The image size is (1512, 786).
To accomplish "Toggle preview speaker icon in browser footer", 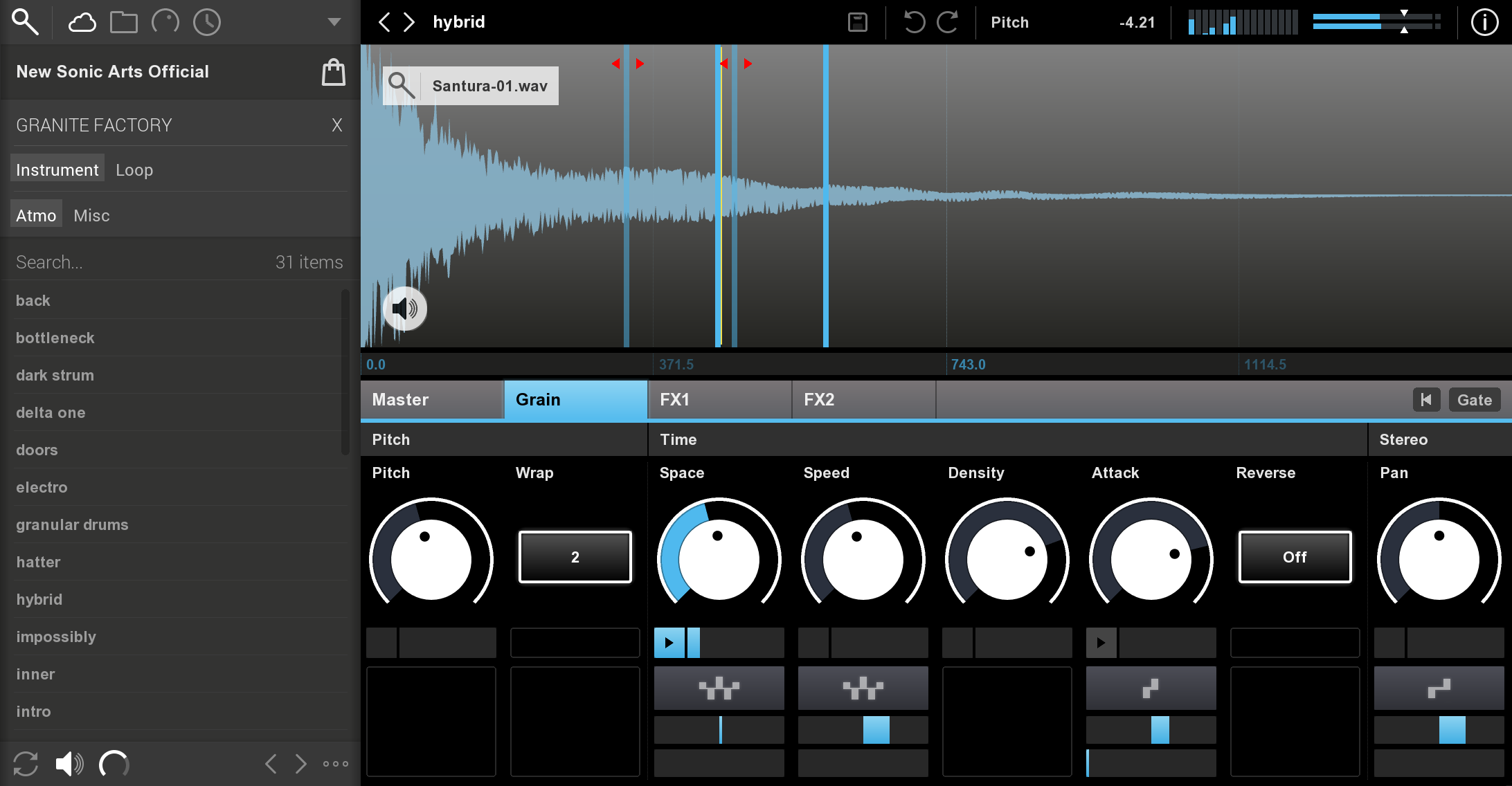I will (69, 764).
